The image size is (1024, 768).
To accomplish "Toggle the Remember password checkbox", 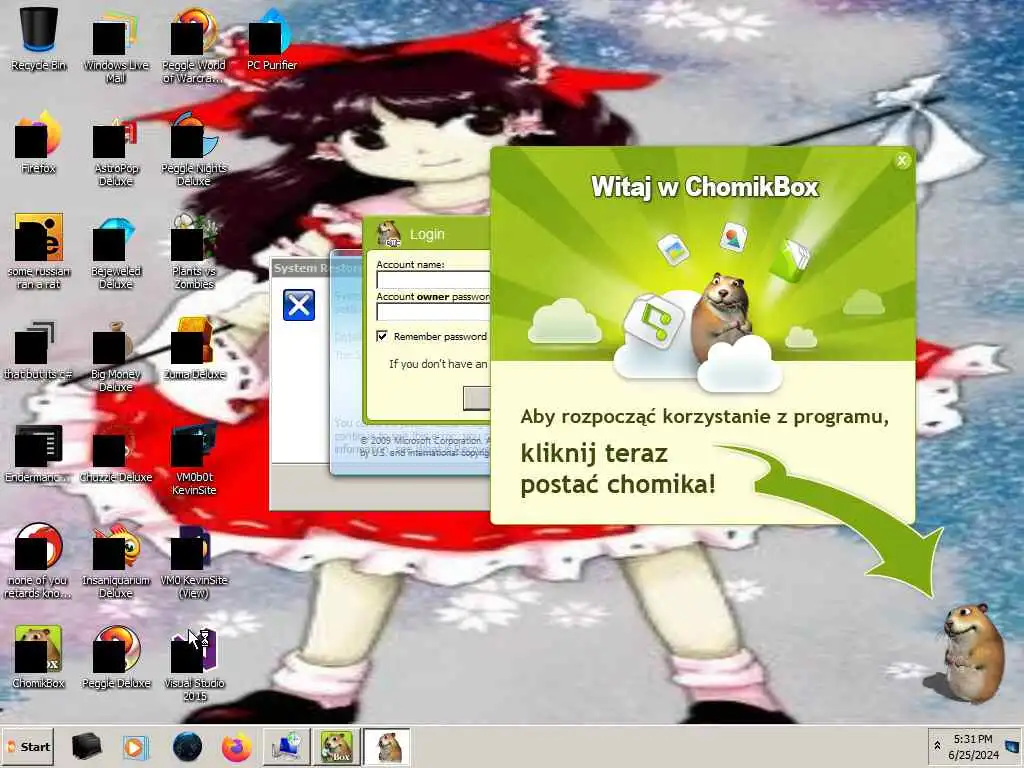I will click(x=382, y=336).
